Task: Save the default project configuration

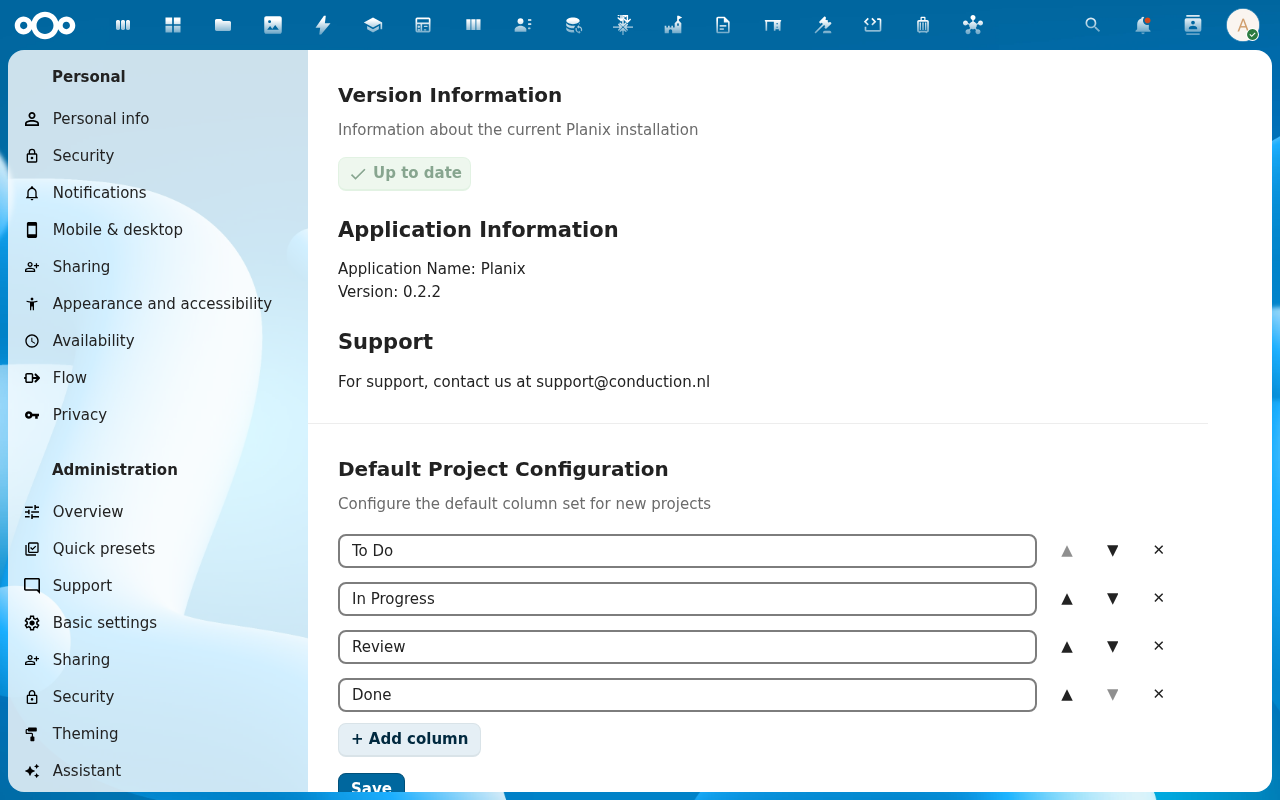Action: click(371, 785)
